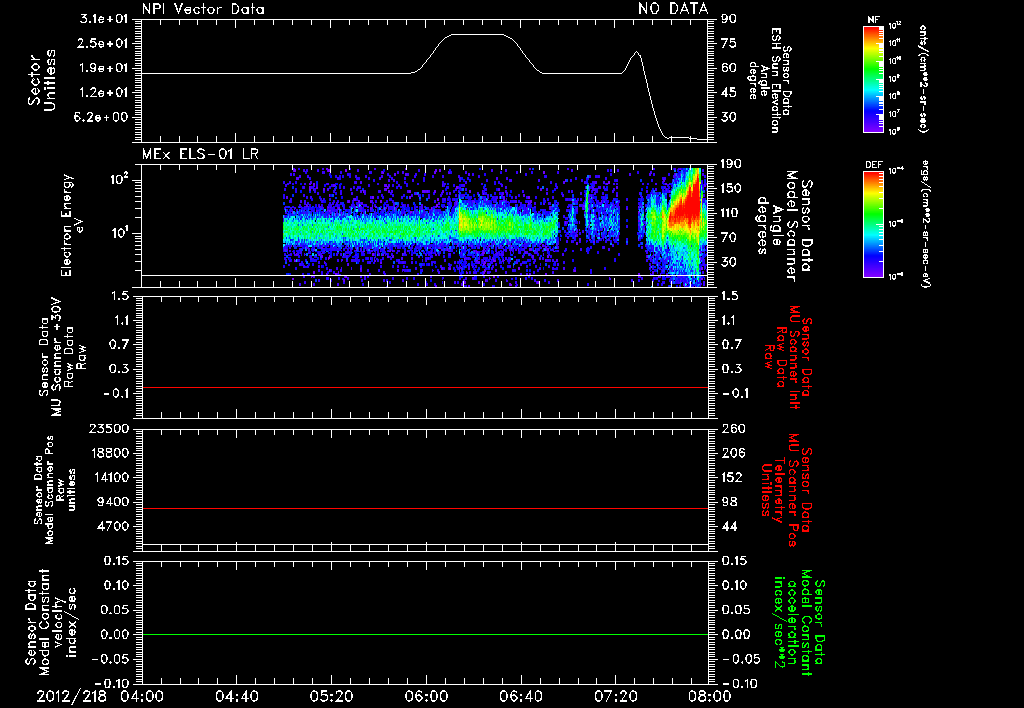Click the 18800 scanner position tick label
The height and width of the screenshot is (708, 1024).
tap(108, 453)
